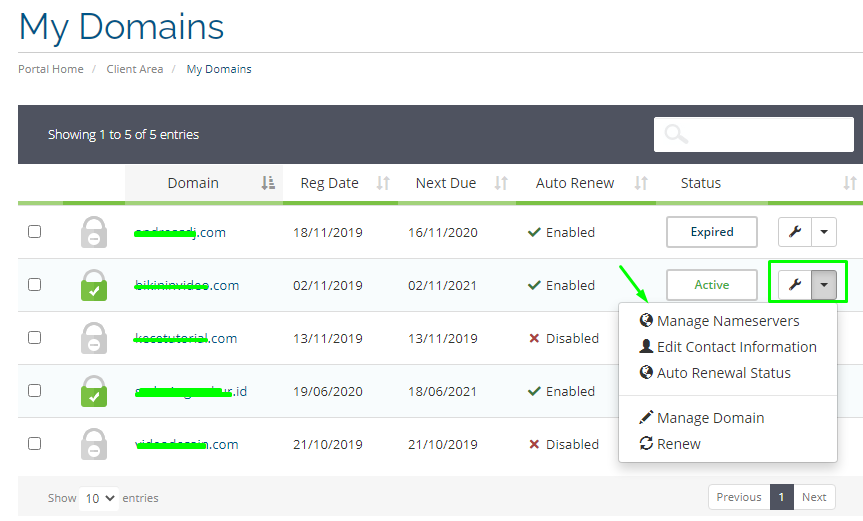
Task: Click the Showing 1 to 5 of 5 entries text
Action: (123, 135)
